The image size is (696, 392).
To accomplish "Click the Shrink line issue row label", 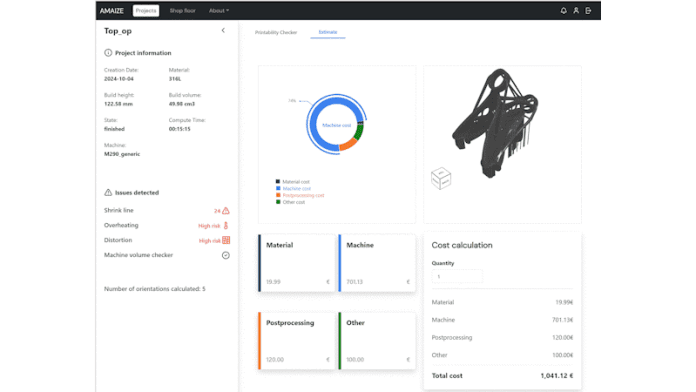I will click(x=119, y=210).
